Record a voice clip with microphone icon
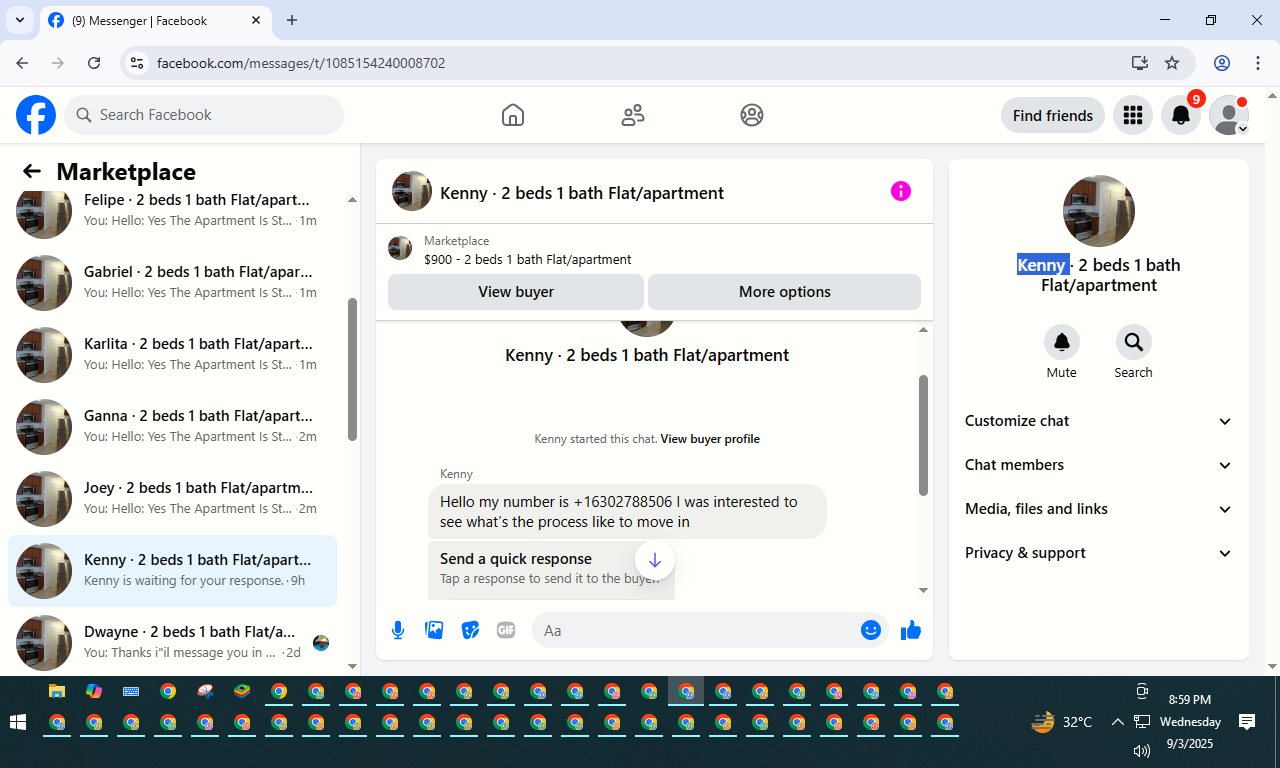This screenshot has height=768, width=1280. tap(398, 630)
